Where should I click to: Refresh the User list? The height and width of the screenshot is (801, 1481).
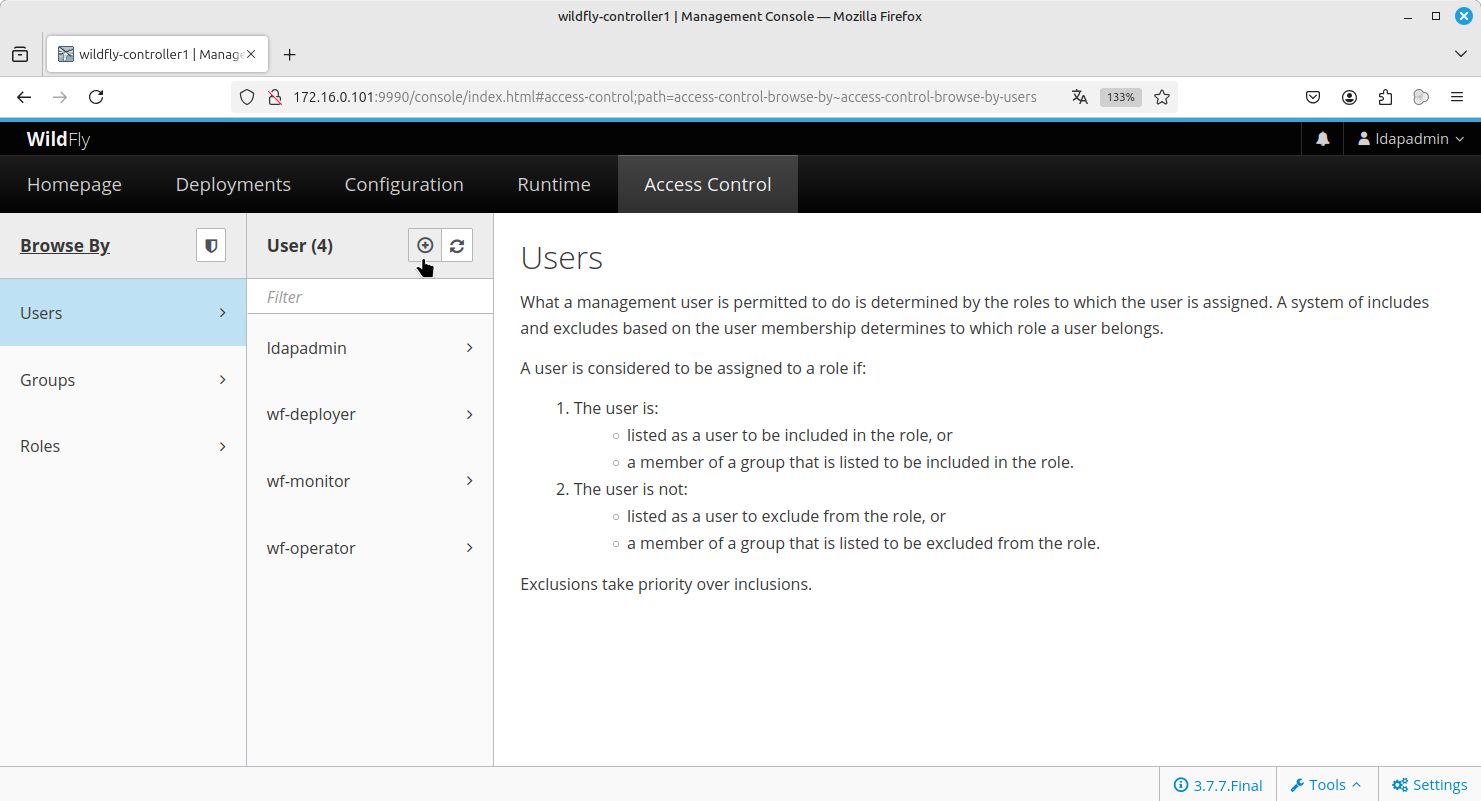tap(457, 246)
